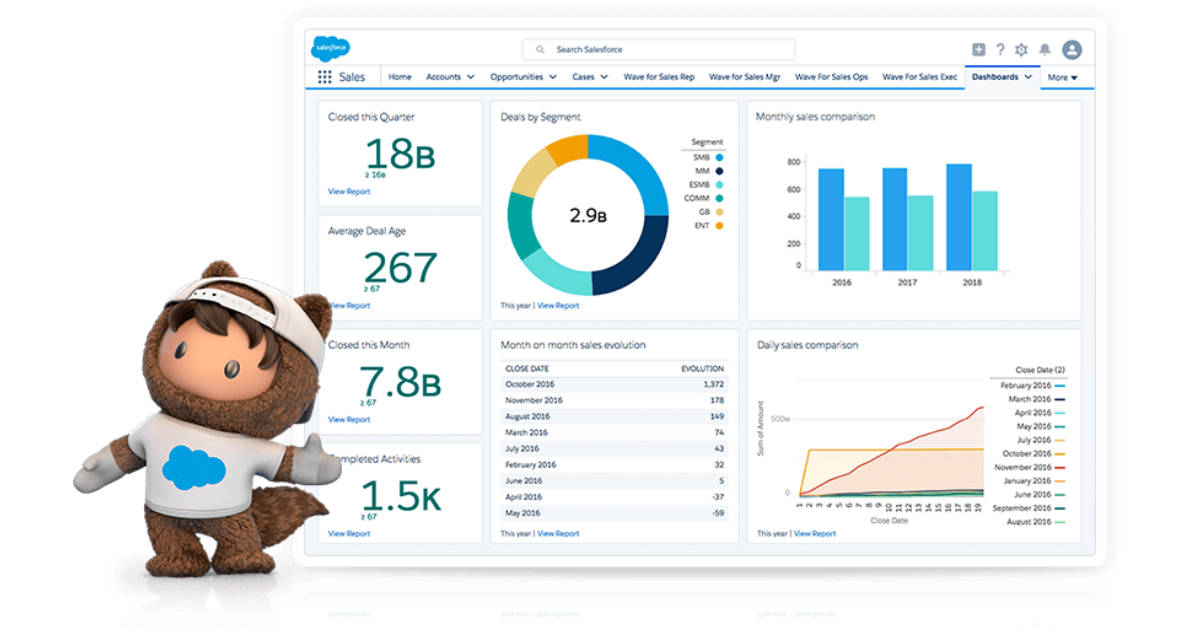Screen dimensions: 1200x630
Task: Expand the More navigation menu
Action: (x=1063, y=77)
